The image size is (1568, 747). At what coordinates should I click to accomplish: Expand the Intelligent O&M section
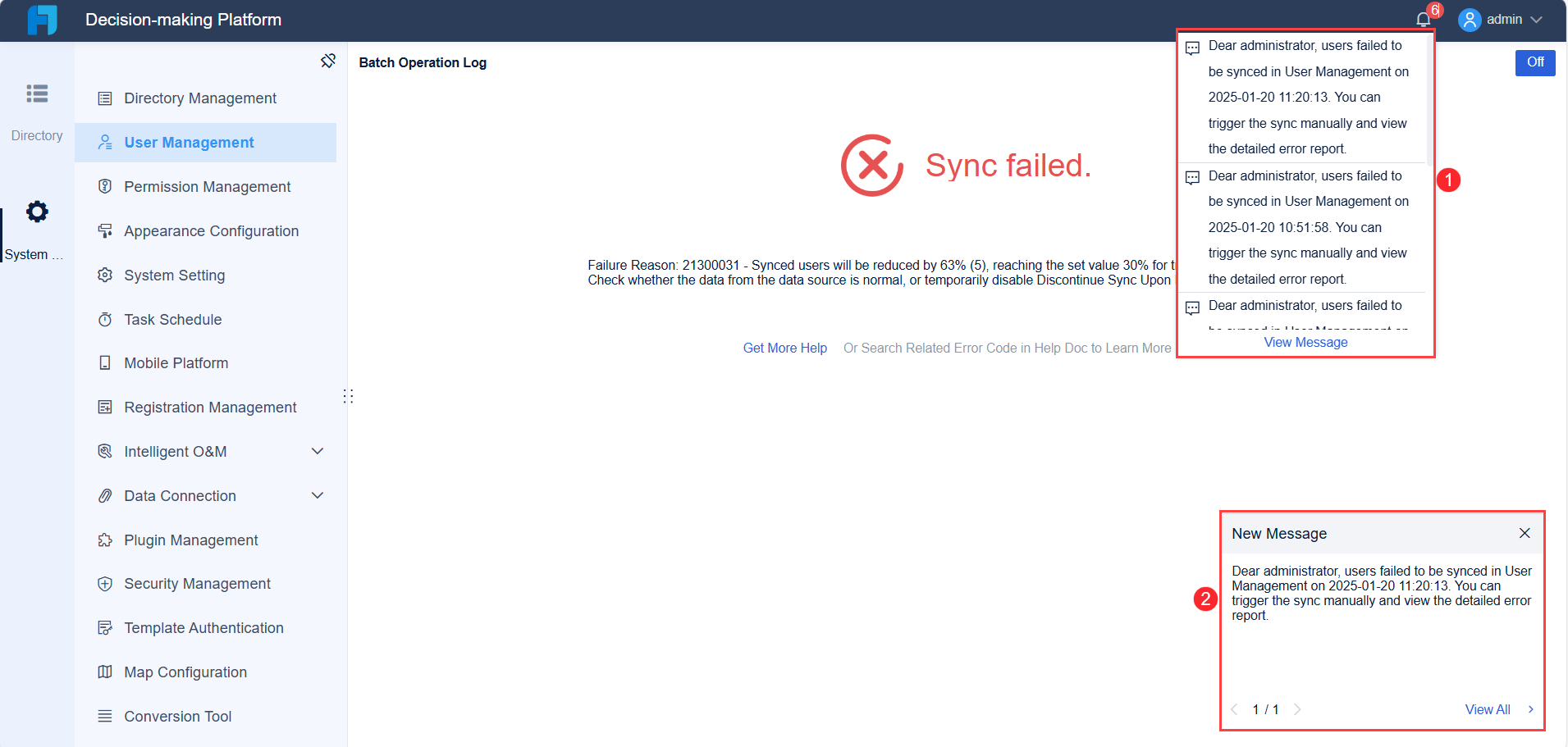click(x=318, y=451)
